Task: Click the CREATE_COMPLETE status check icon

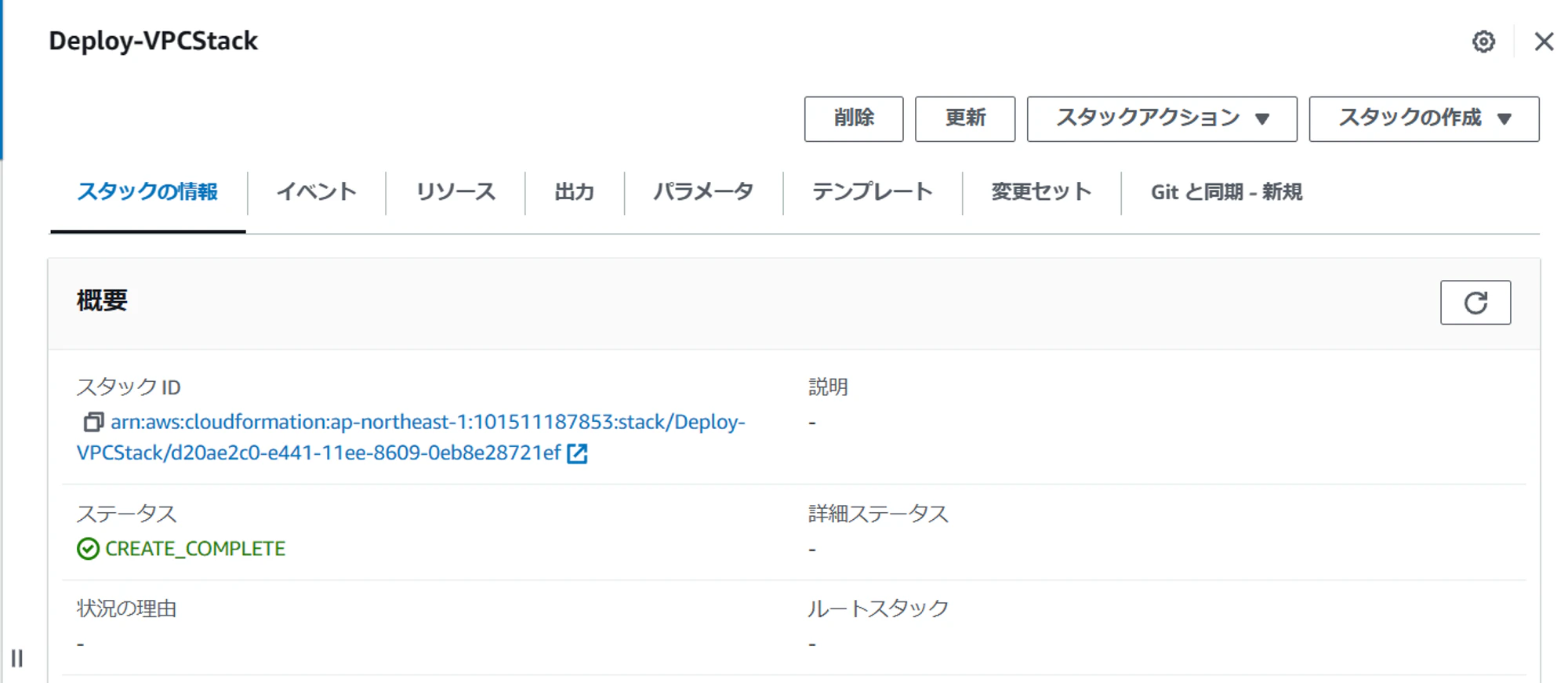Action: coord(88,549)
